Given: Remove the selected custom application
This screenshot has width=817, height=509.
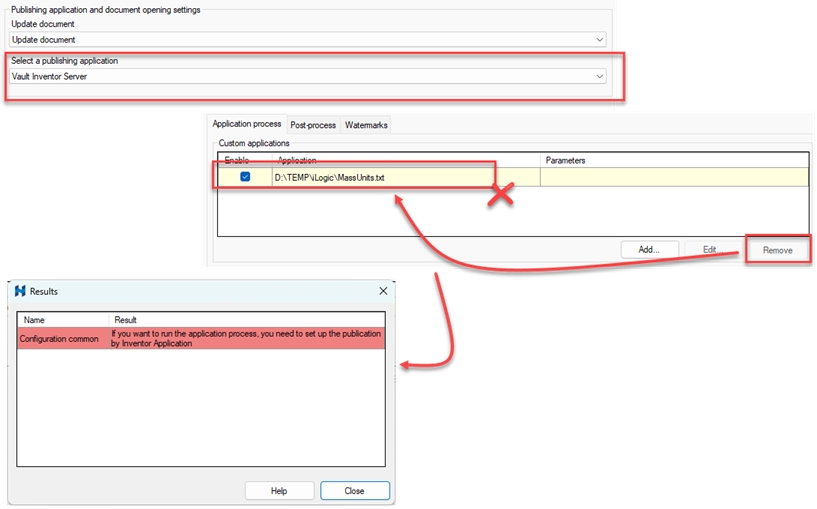Looking at the screenshot, I should tap(778, 250).
